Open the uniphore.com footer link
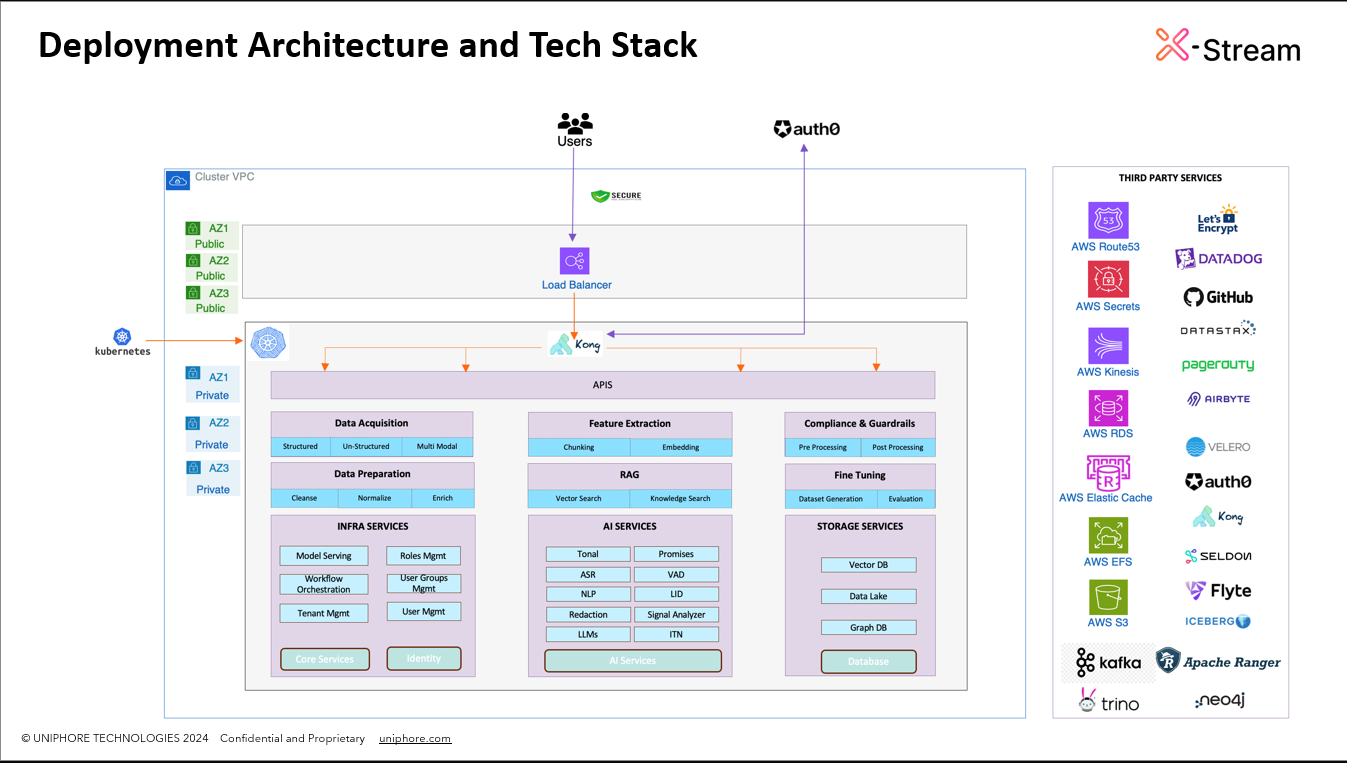1347x763 pixels. (415, 738)
